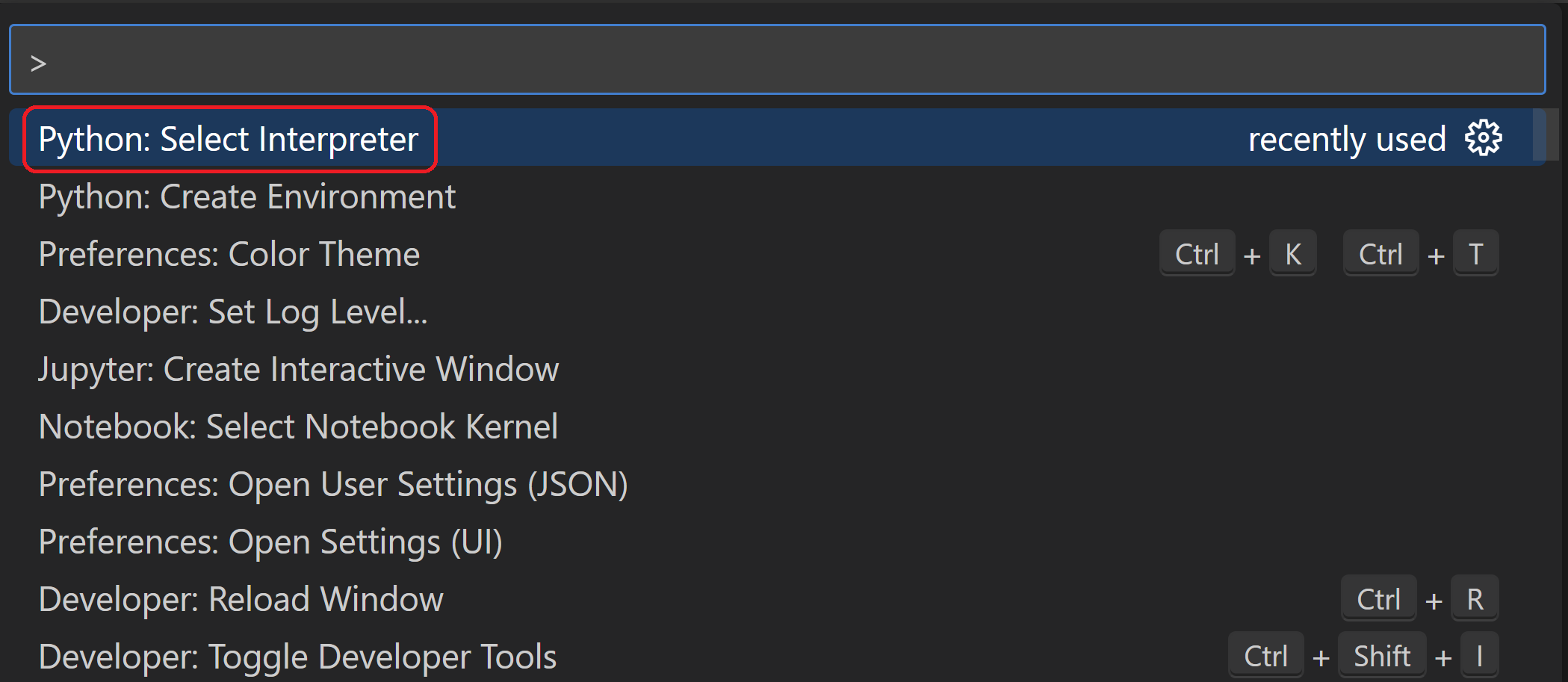Click the gear icon for Python: Select Interpreter
The width and height of the screenshot is (1568, 682).
tap(1483, 138)
